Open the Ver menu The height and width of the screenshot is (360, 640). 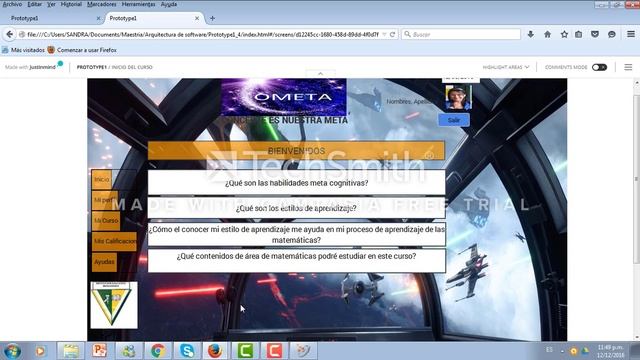(x=51, y=4)
